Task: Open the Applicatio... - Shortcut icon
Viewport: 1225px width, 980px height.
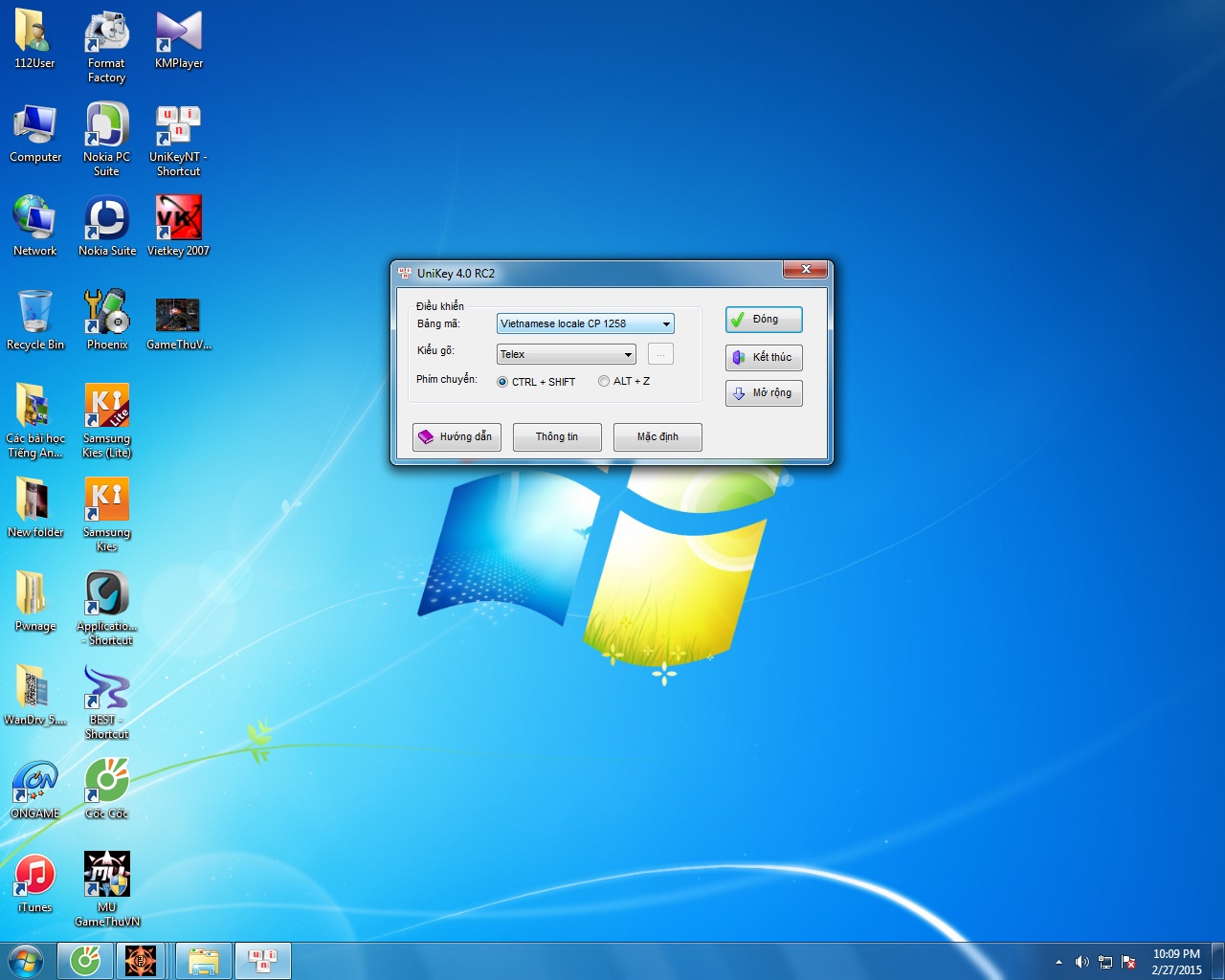Action: tap(107, 609)
